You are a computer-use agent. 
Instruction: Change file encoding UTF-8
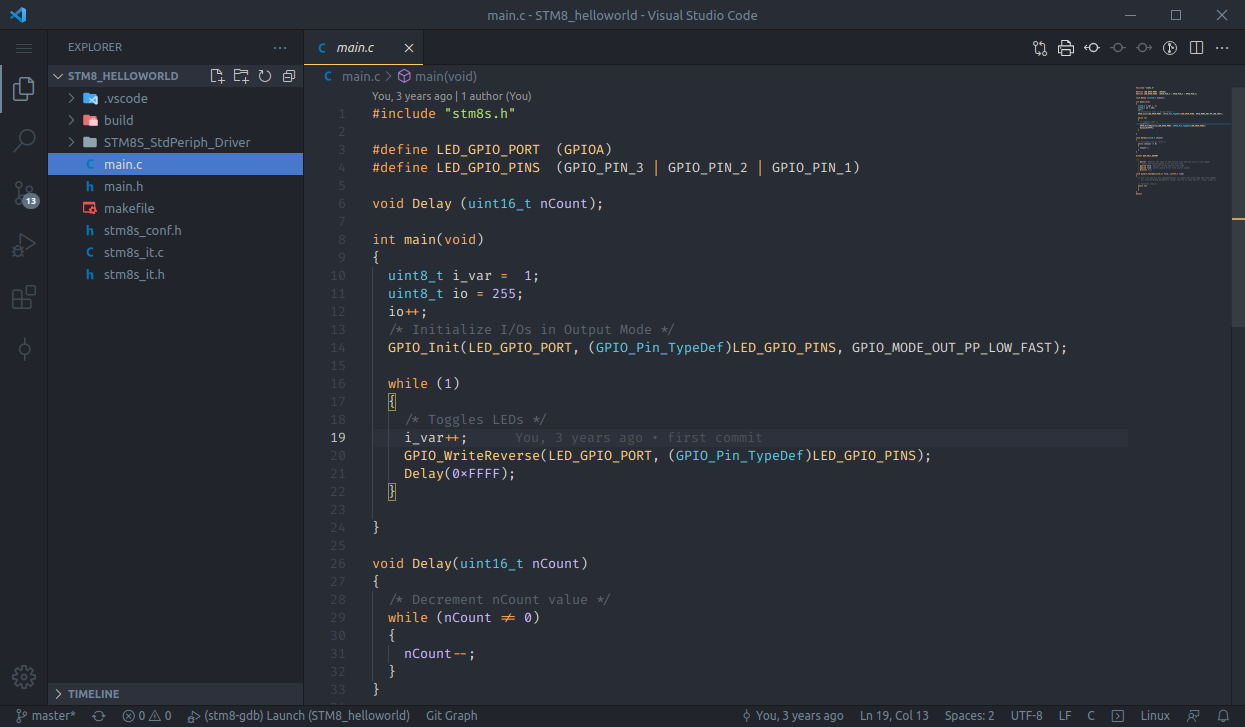(x=1026, y=715)
